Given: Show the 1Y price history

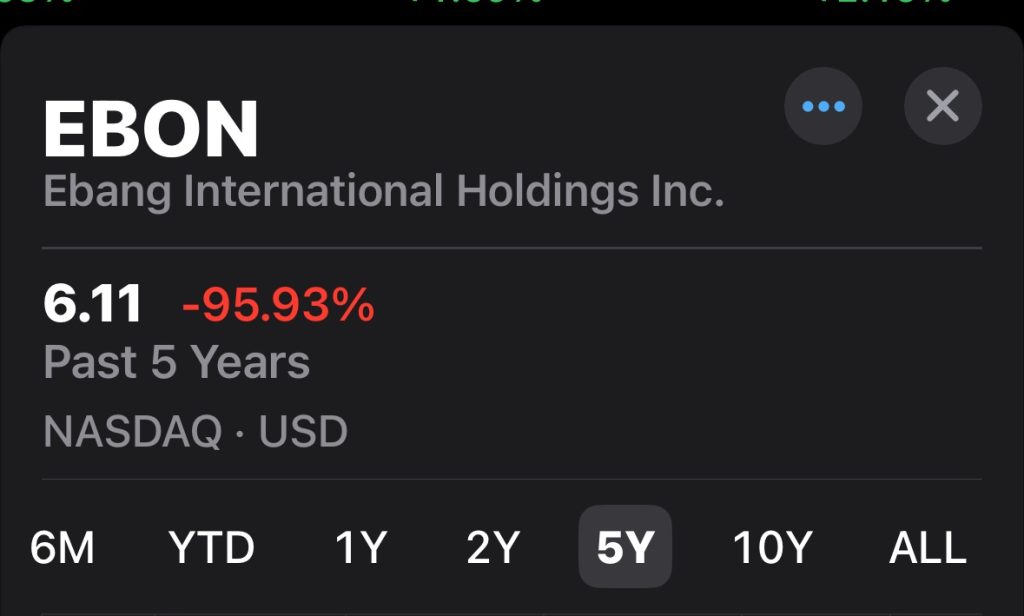Looking at the screenshot, I should (360, 548).
